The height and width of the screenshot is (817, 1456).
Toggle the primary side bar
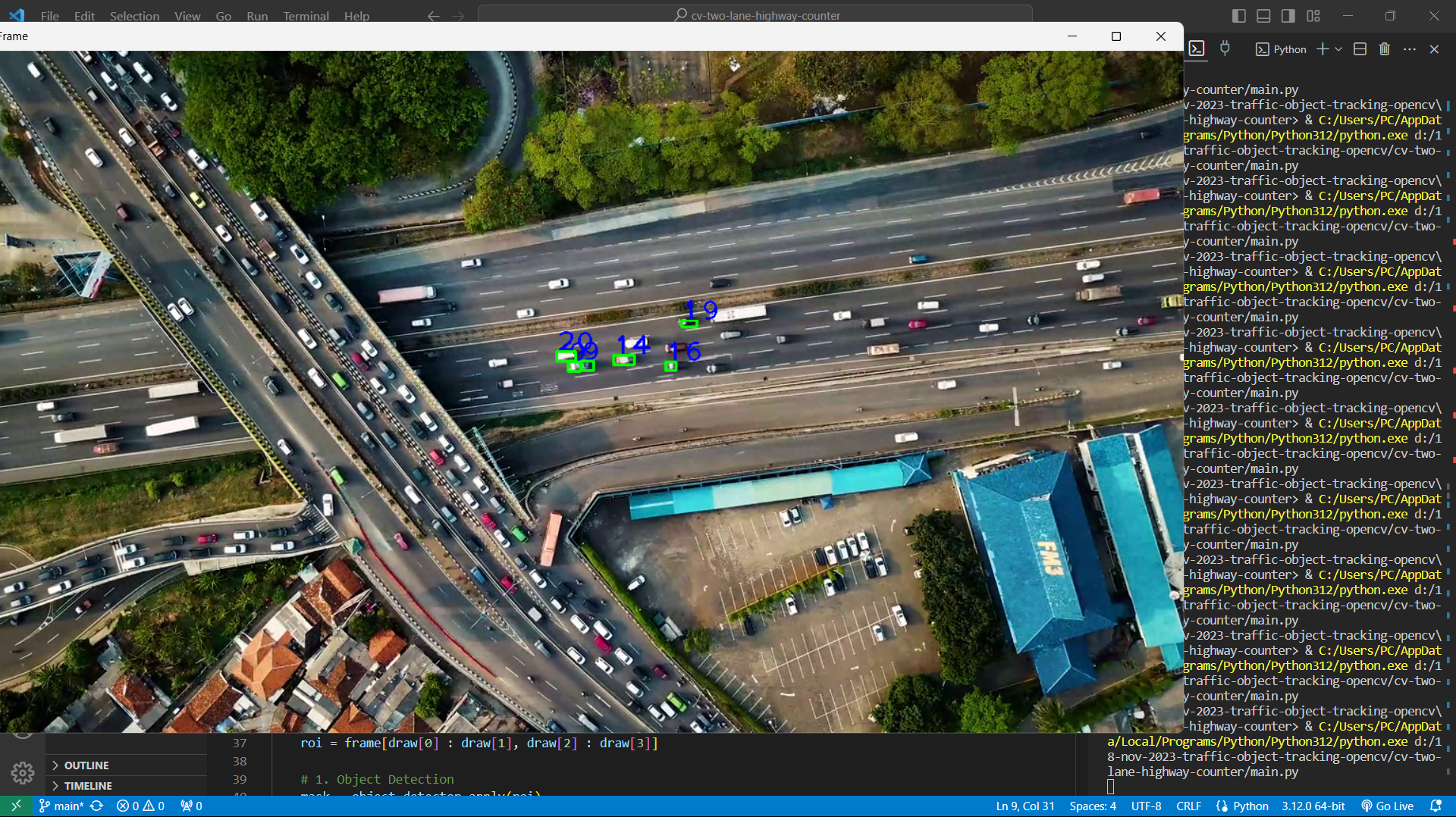tap(1239, 16)
